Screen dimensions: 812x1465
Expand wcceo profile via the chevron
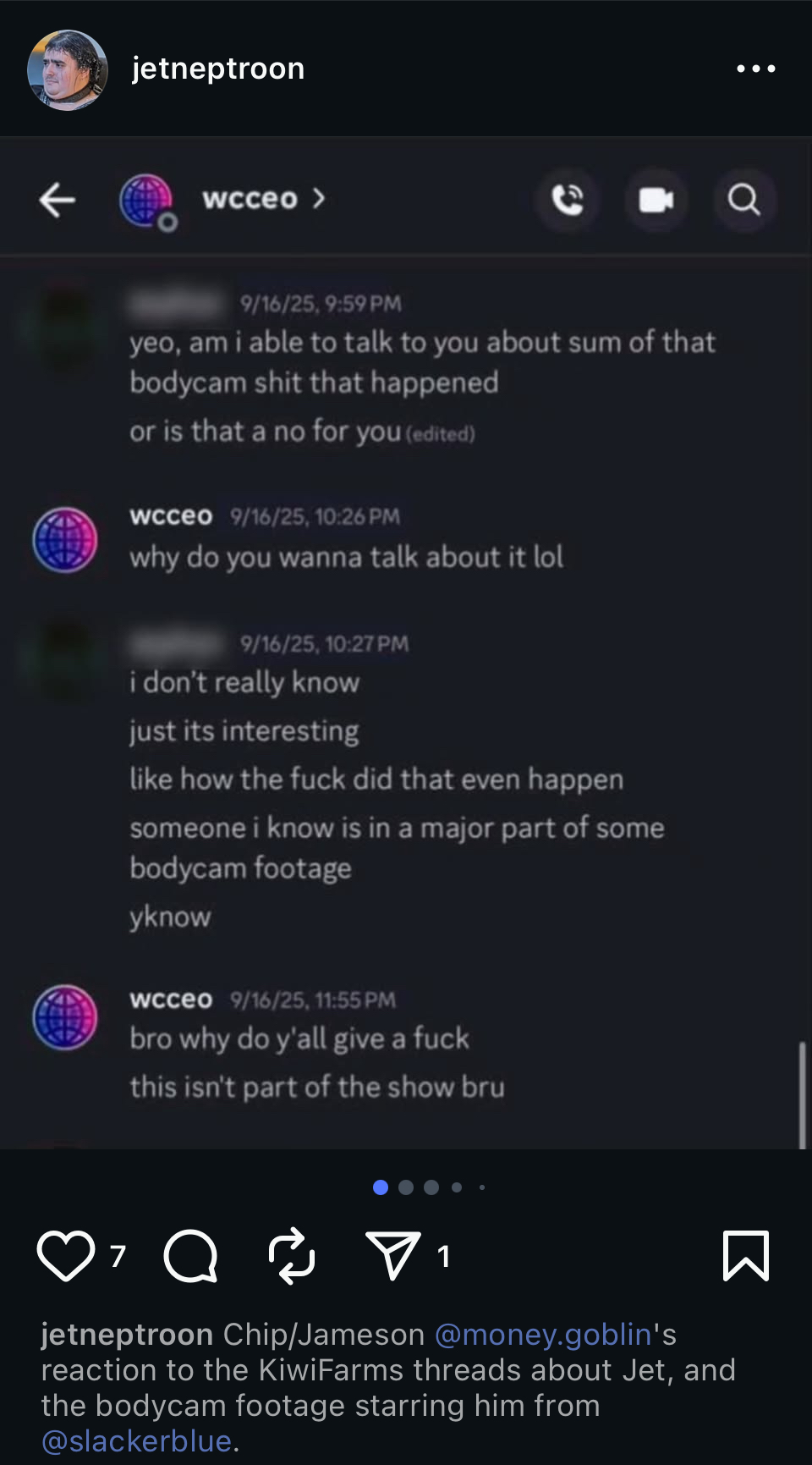click(x=319, y=198)
